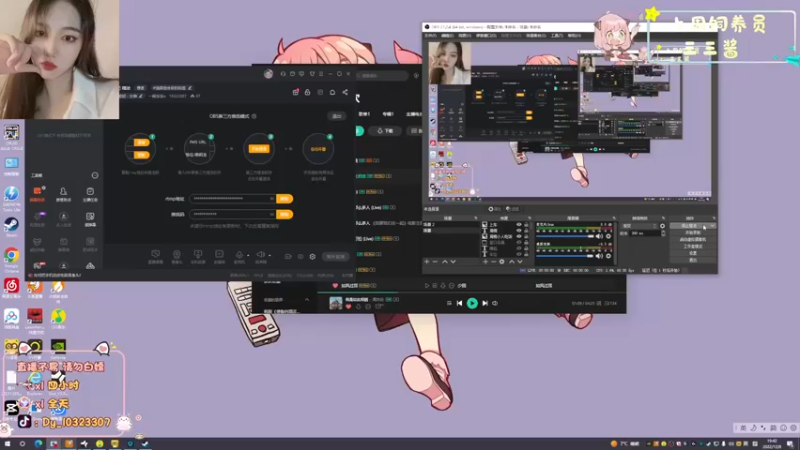
Task: Add a new scene with the plus button
Action: point(427,262)
